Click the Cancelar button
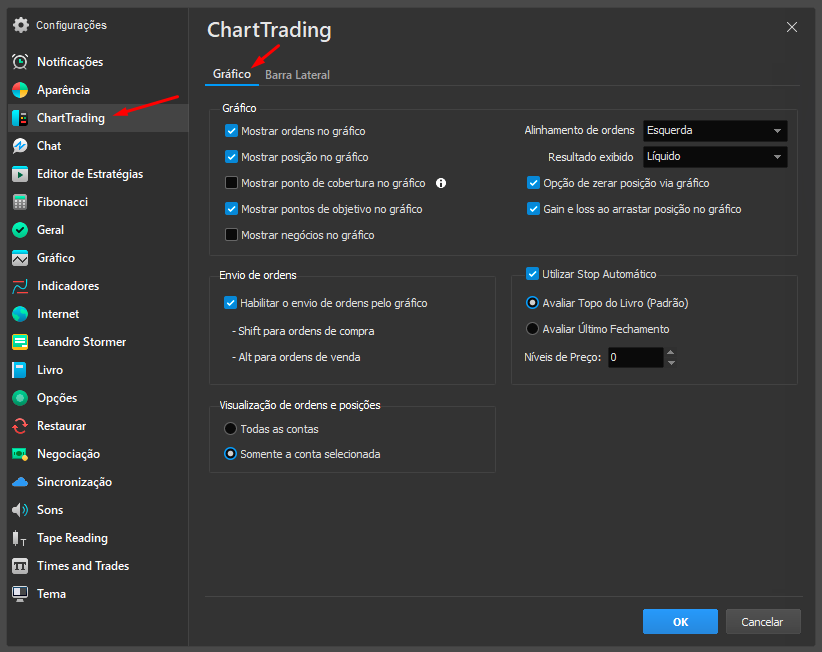822x652 pixels. [x=762, y=622]
